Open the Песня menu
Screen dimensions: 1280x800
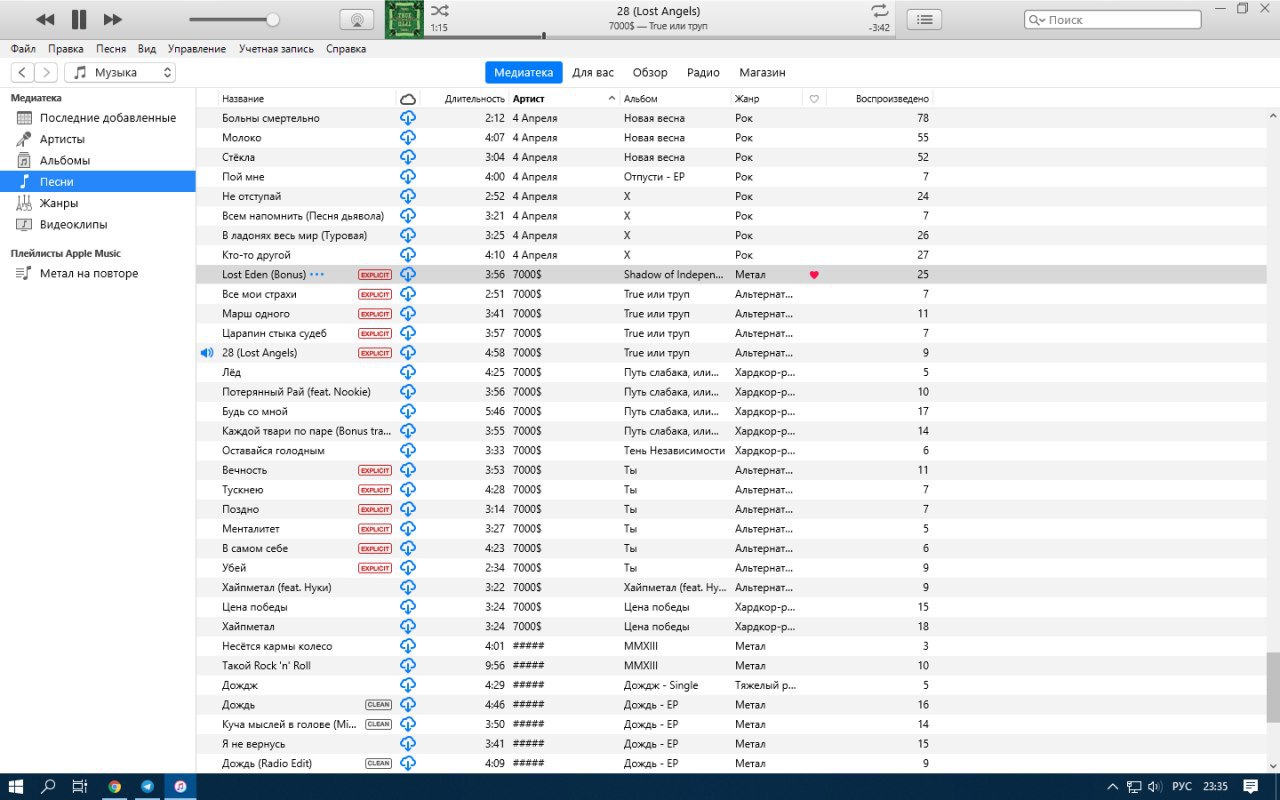(111, 48)
